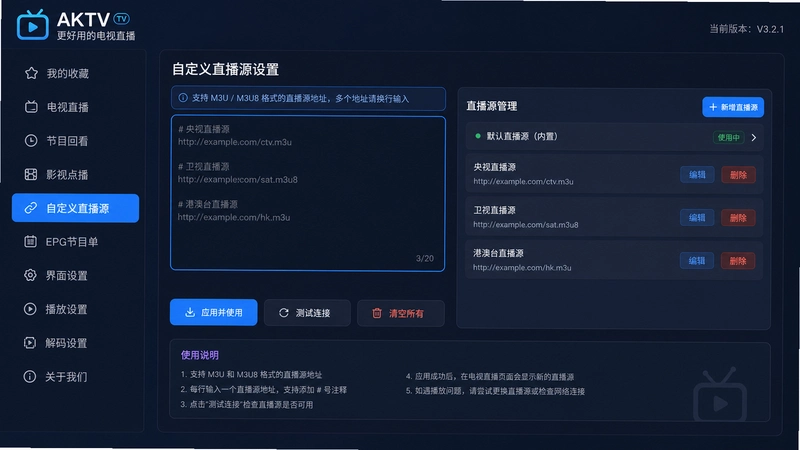Click the 3/20 counter in text area
Image resolution: width=800 pixels, height=450 pixels.
coord(424,259)
